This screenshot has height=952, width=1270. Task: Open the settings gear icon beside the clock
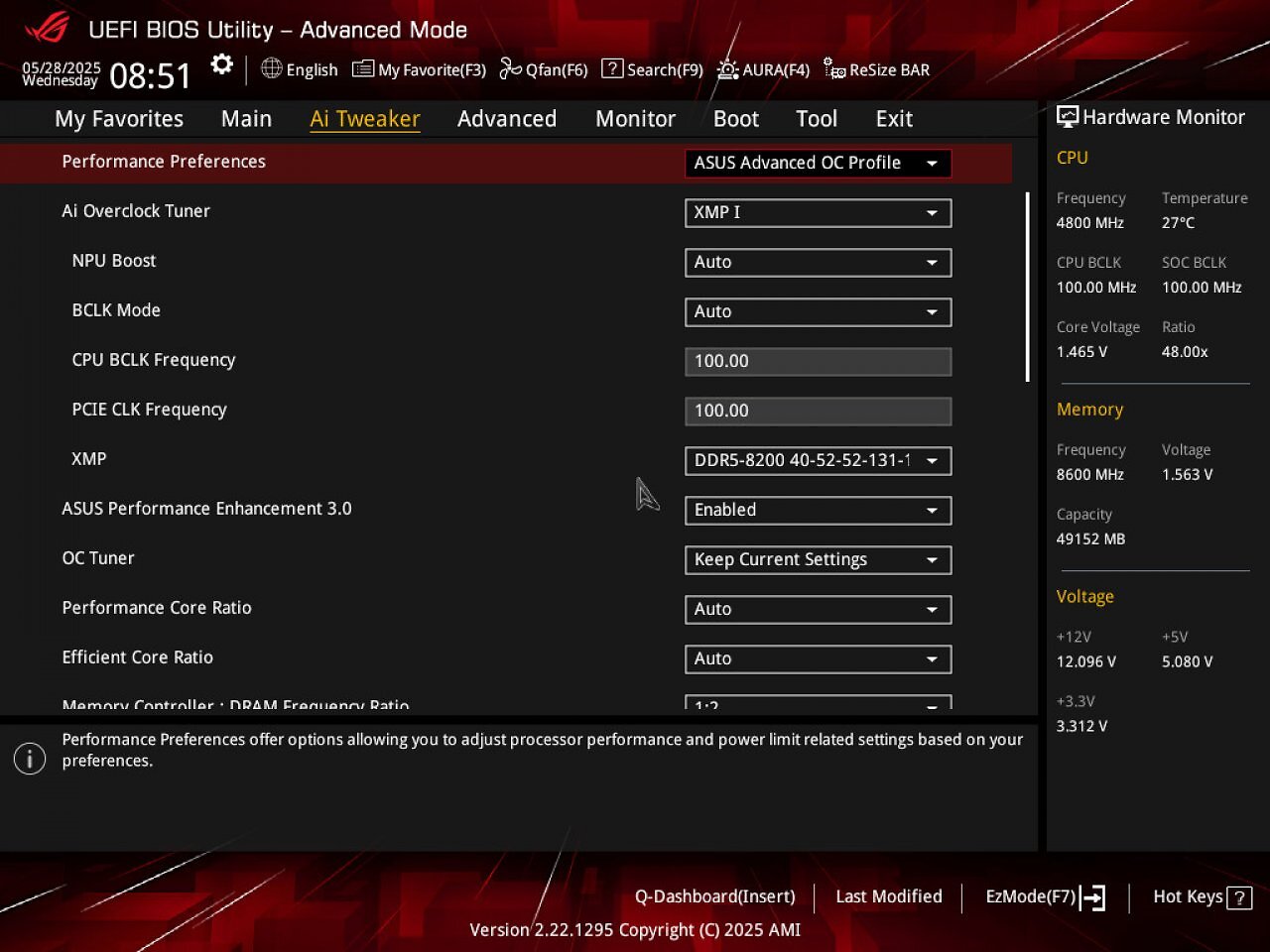coord(222,65)
